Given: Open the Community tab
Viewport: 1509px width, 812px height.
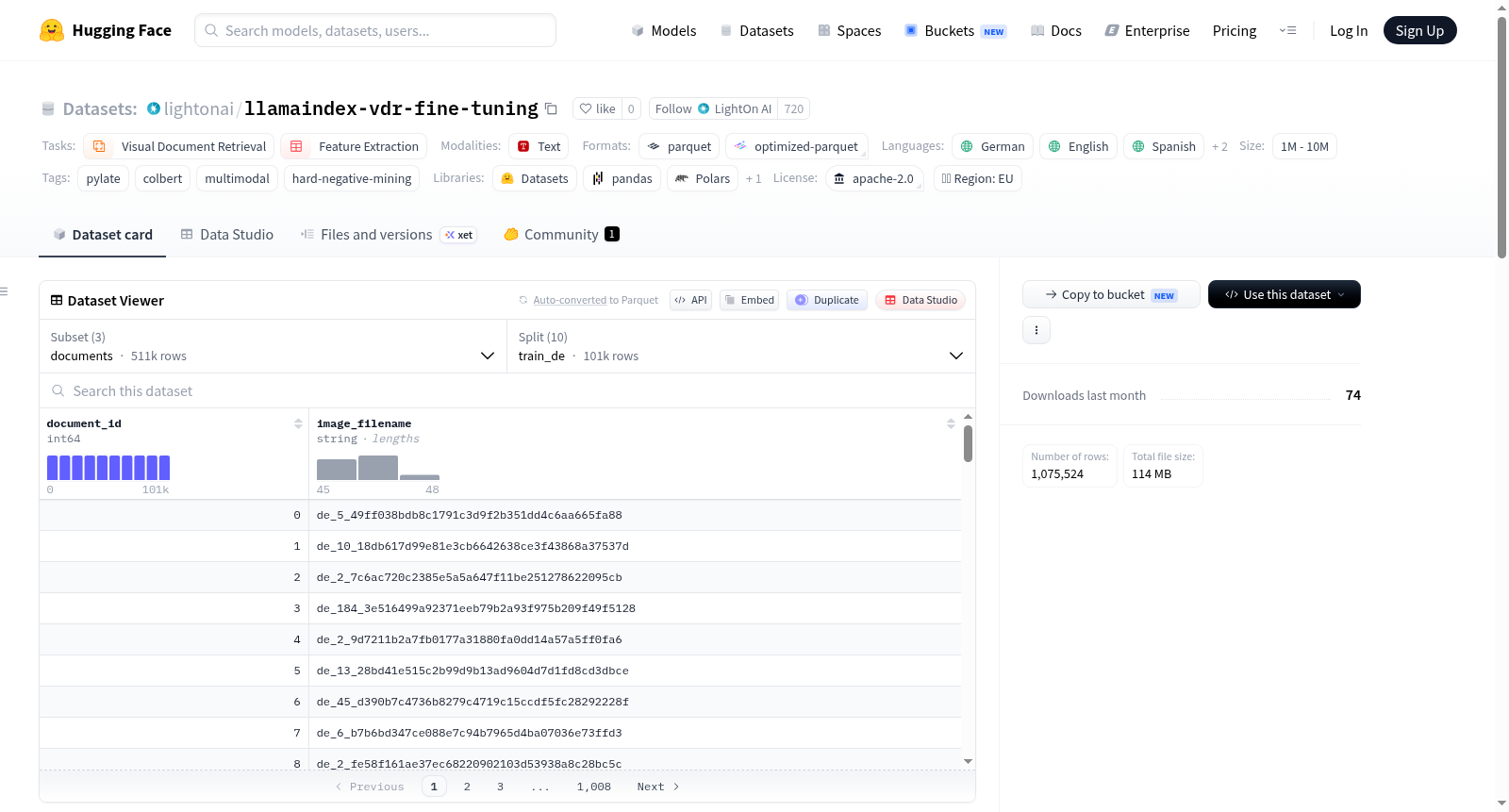Looking at the screenshot, I should (561, 235).
